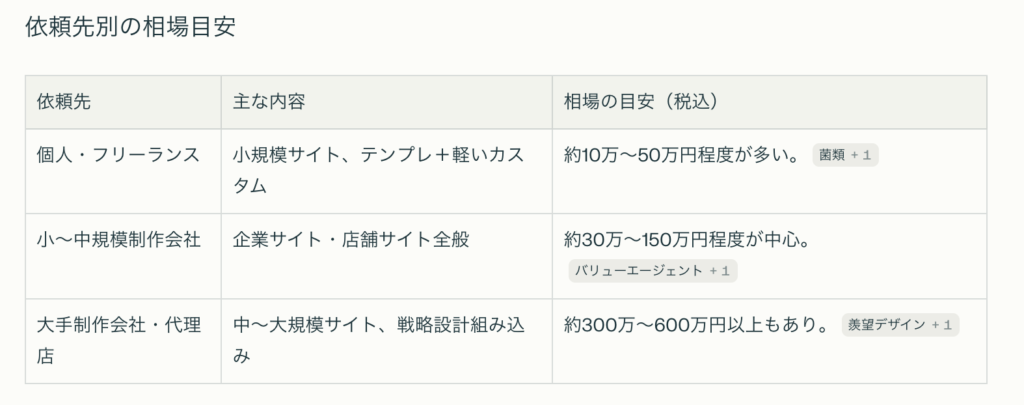Click the +1 counter beside 菌類
Screen dimensions: 1024x405
[862, 156]
